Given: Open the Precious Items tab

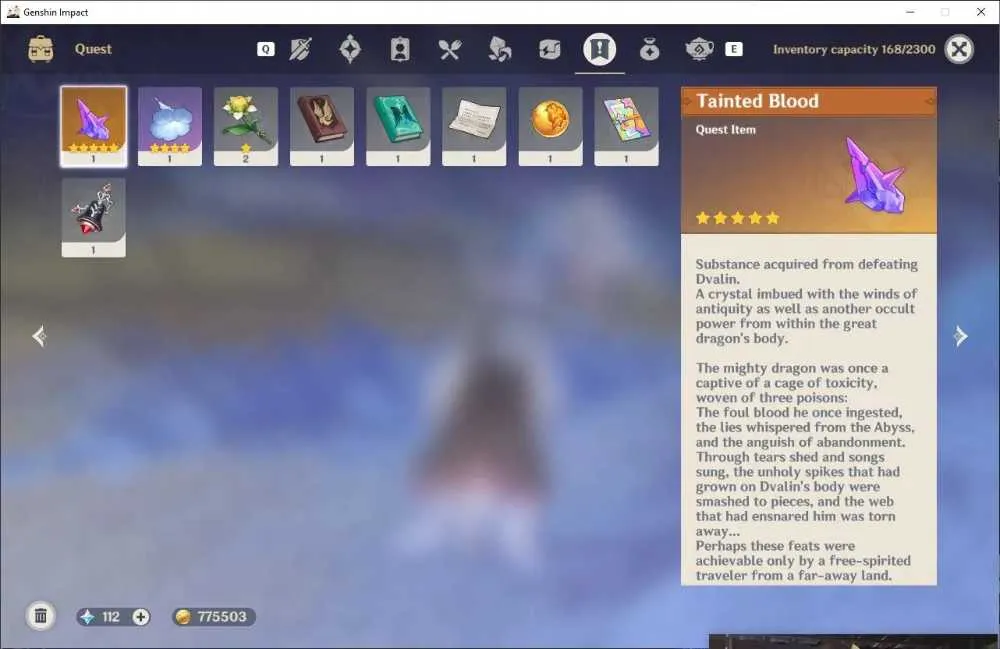Looking at the screenshot, I should [x=649, y=49].
